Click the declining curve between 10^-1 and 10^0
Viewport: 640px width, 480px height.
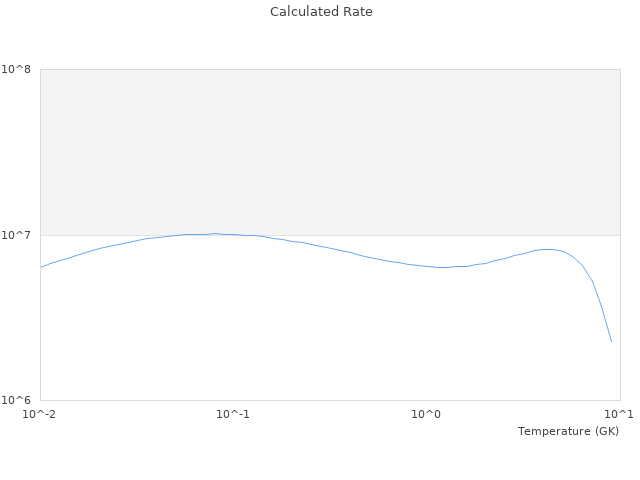click(330, 247)
